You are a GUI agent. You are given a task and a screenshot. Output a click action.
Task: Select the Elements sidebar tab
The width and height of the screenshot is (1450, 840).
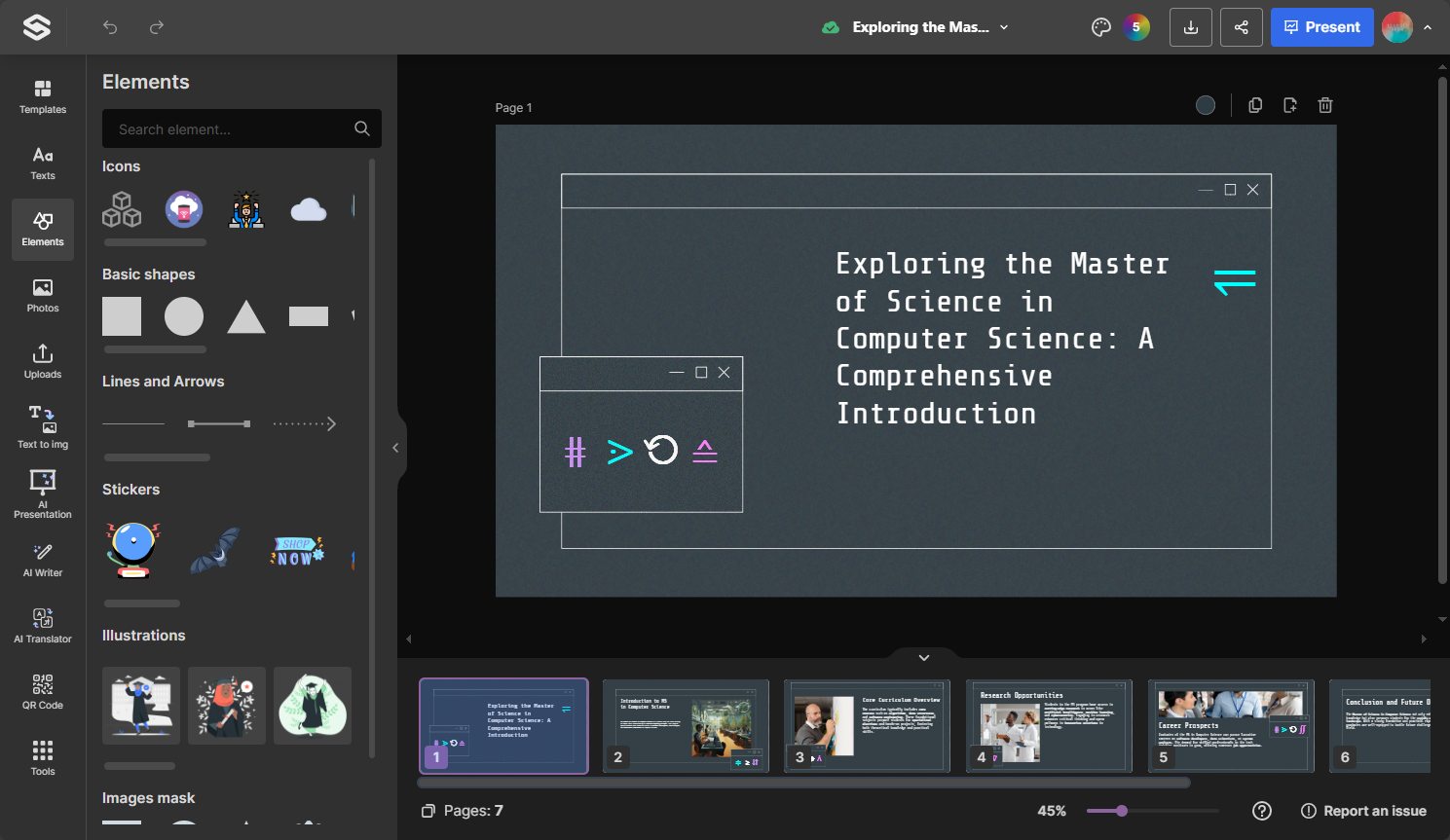tap(43, 230)
